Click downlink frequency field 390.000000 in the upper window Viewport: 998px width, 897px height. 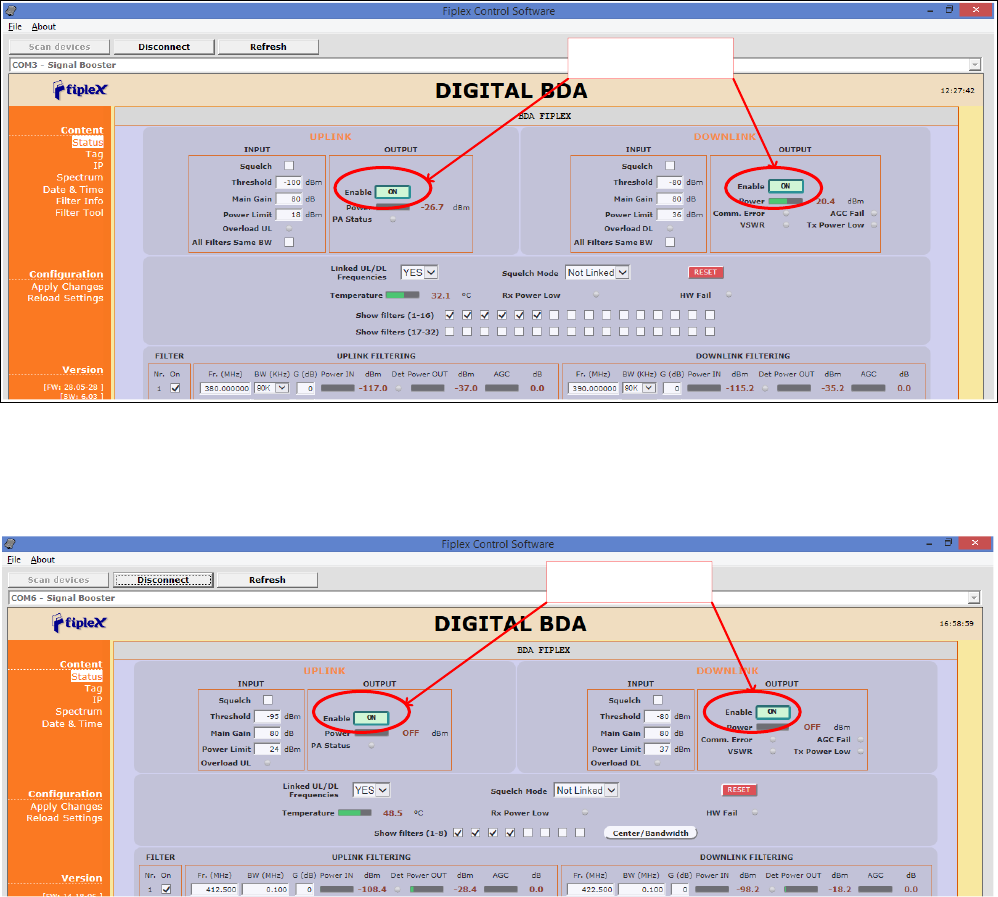593,388
